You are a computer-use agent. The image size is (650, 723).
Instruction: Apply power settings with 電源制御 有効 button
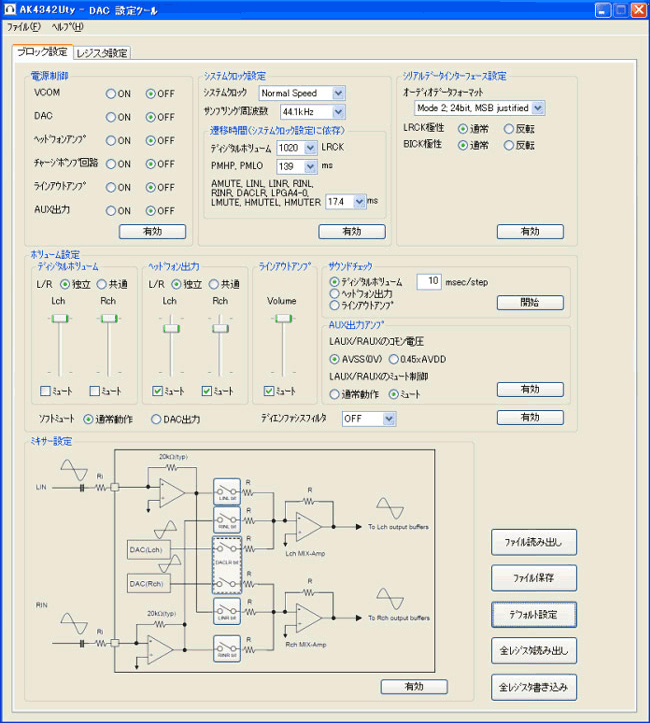click(153, 231)
